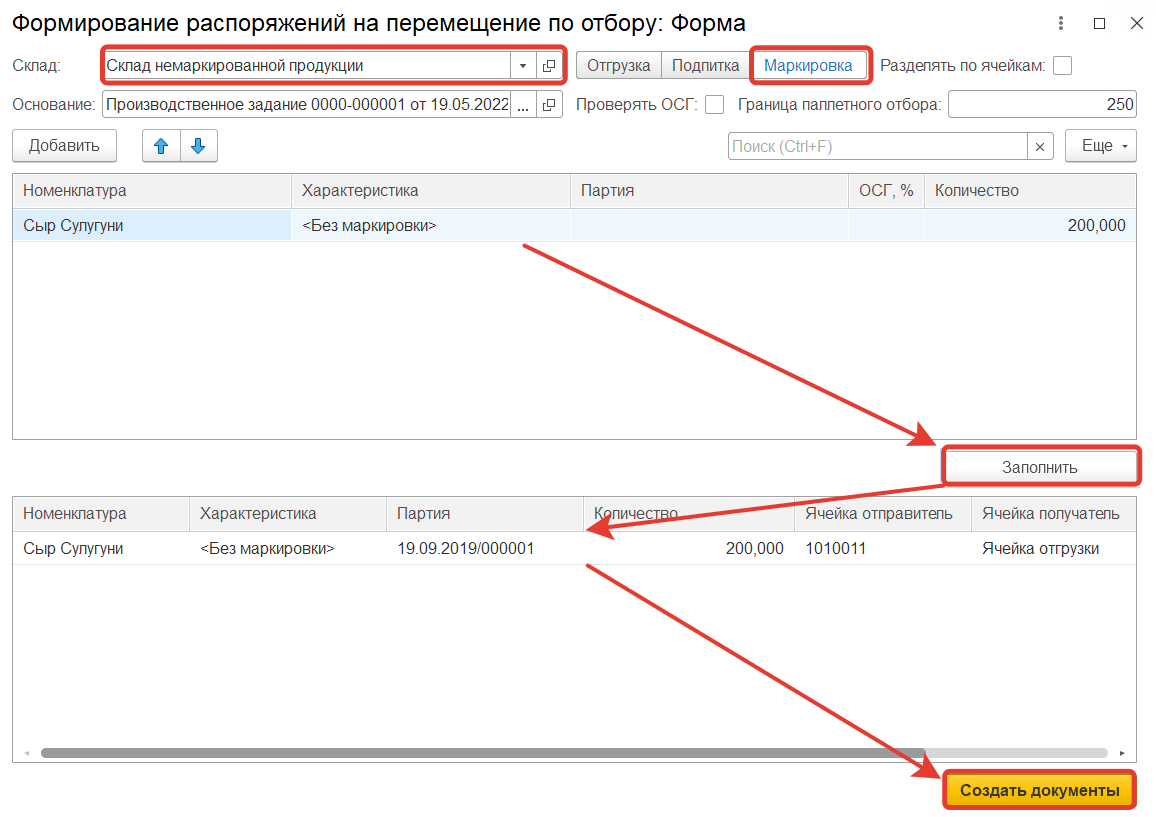Click the ellipsis select button in Основание
Image resolution: width=1156 pixels, height=817 pixels.
click(523, 104)
